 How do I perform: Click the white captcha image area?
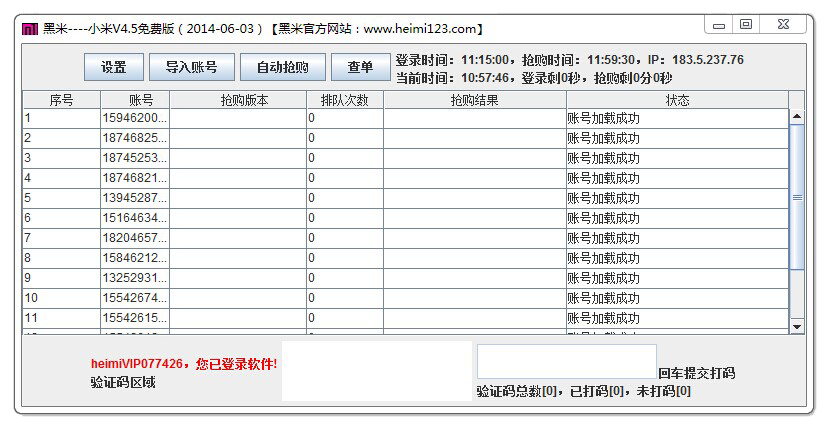(376, 370)
